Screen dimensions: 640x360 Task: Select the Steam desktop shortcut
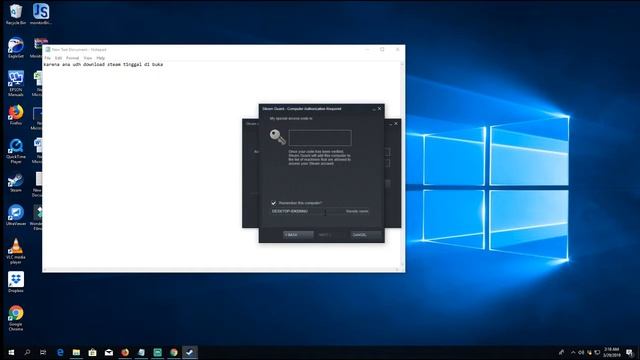coord(16,182)
